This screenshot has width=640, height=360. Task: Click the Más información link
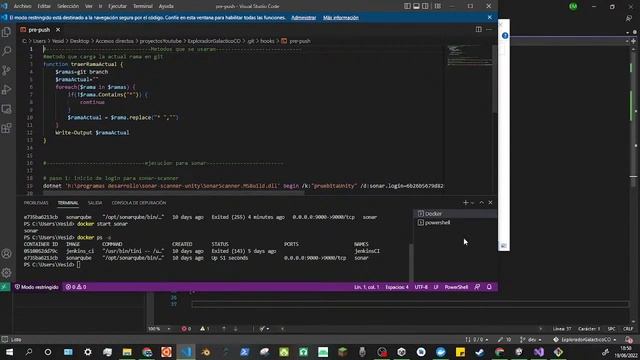(x=341, y=18)
